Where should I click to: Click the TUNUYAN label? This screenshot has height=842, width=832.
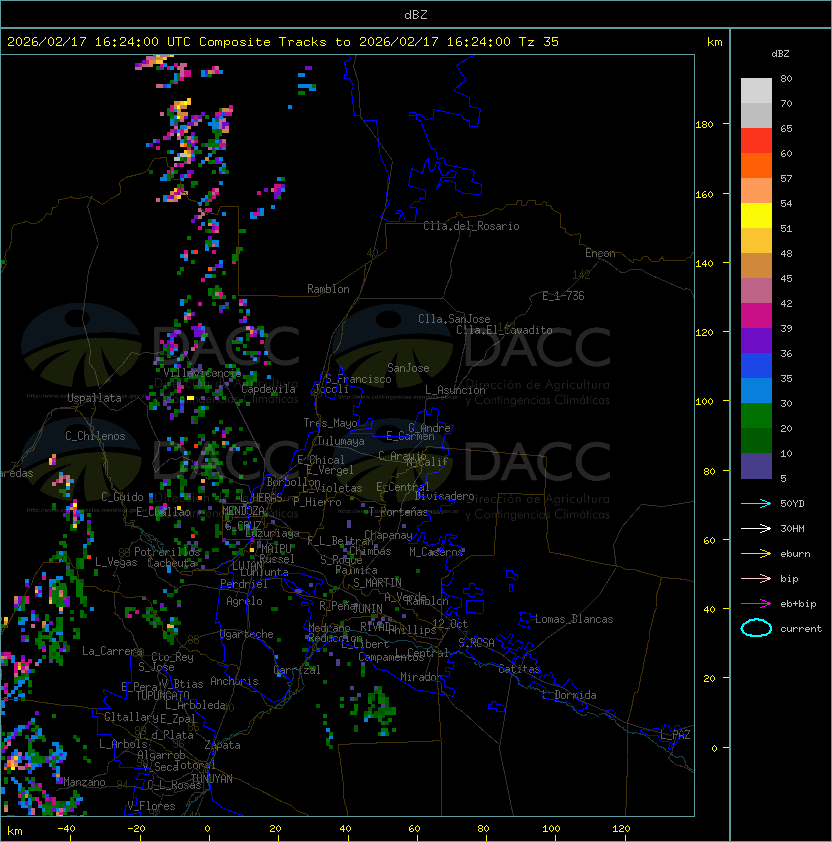(212, 779)
